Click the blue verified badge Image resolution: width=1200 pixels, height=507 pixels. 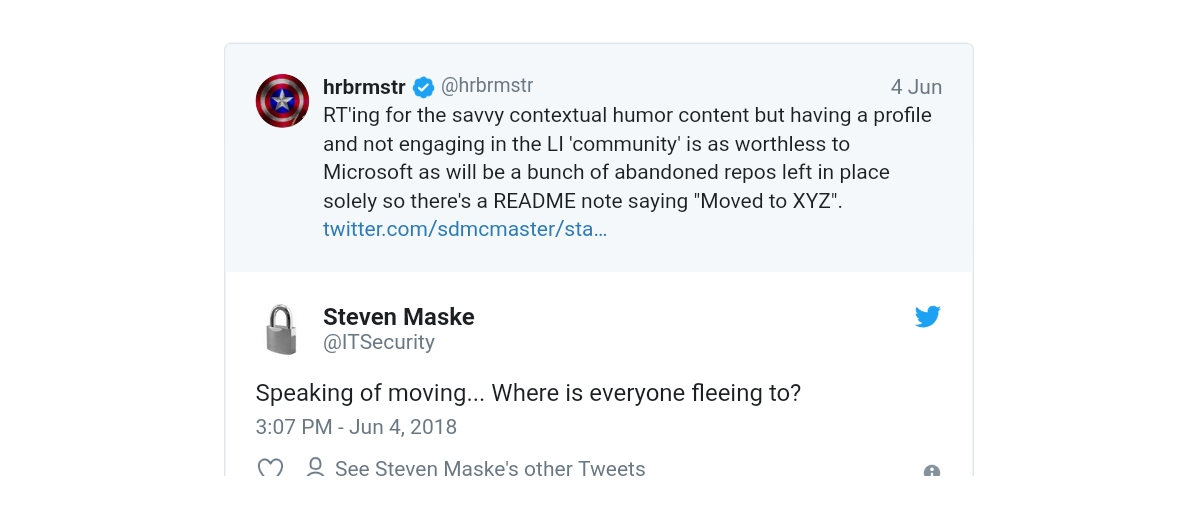(423, 87)
